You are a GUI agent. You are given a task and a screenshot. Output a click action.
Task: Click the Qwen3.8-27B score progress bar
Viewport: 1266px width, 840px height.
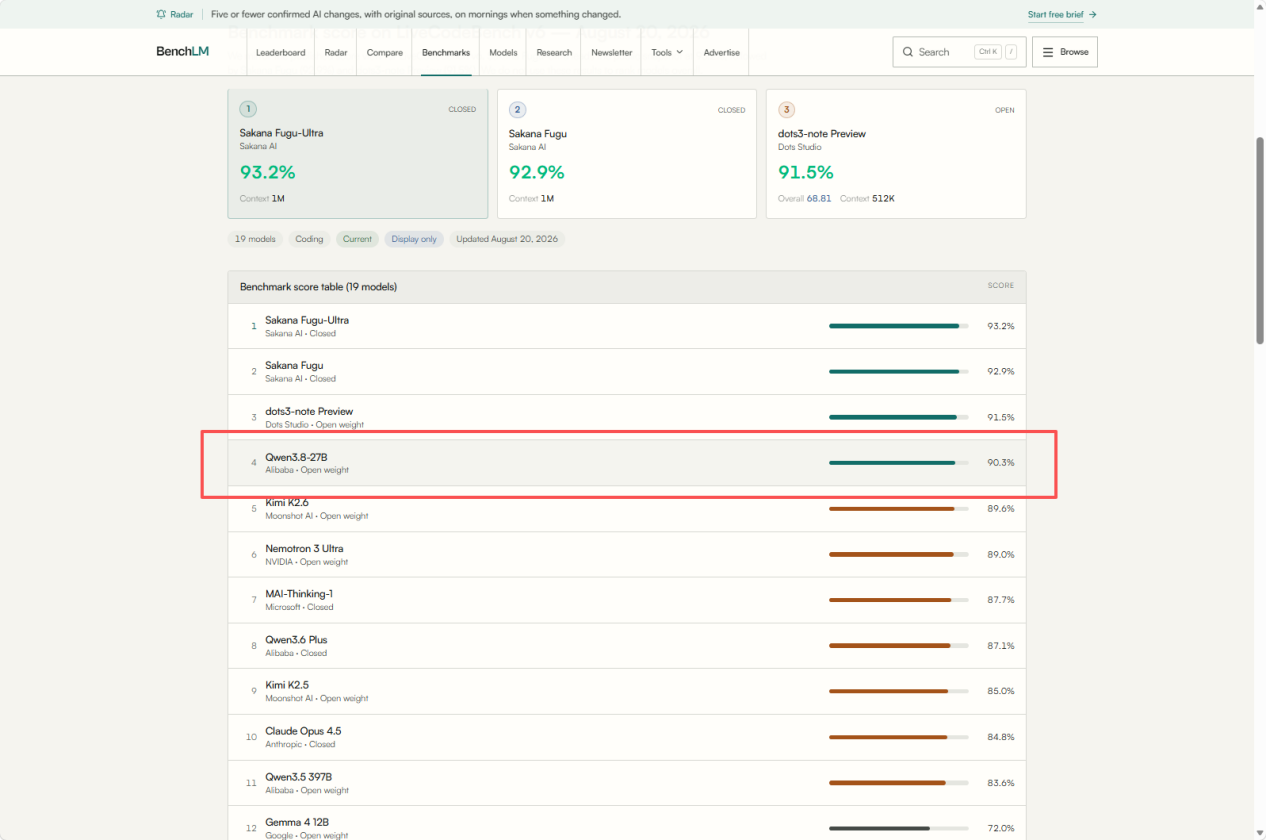pyautogui.click(x=899, y=463)
